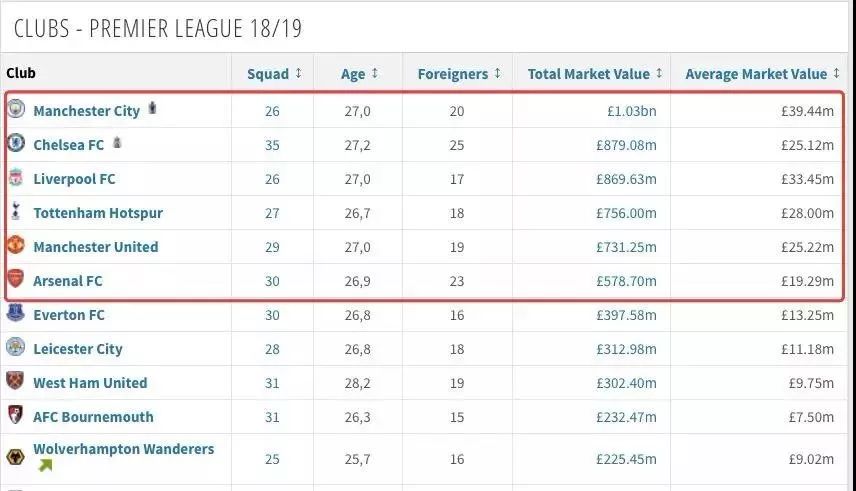This screenshot has width=856, height=491.
Task: Click the Tottenham Hotspur club crest
Action: click(15, 212)
